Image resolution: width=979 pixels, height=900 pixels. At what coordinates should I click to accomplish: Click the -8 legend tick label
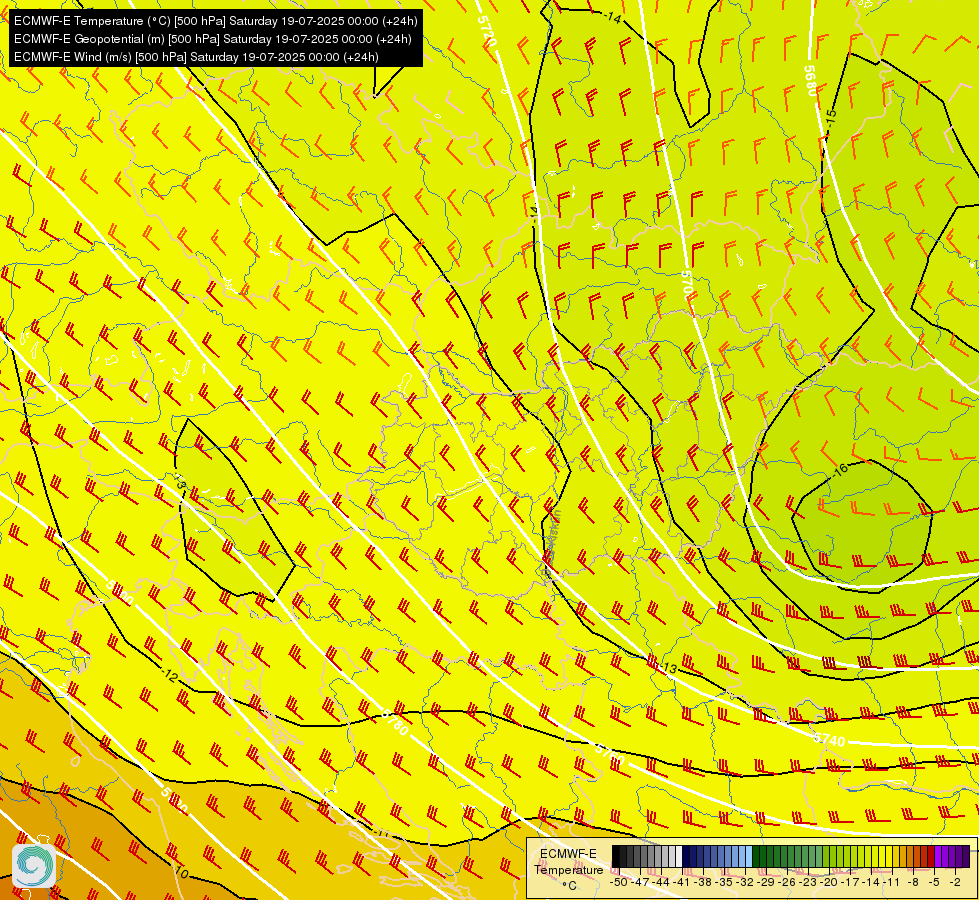click(x=913, y=882)
